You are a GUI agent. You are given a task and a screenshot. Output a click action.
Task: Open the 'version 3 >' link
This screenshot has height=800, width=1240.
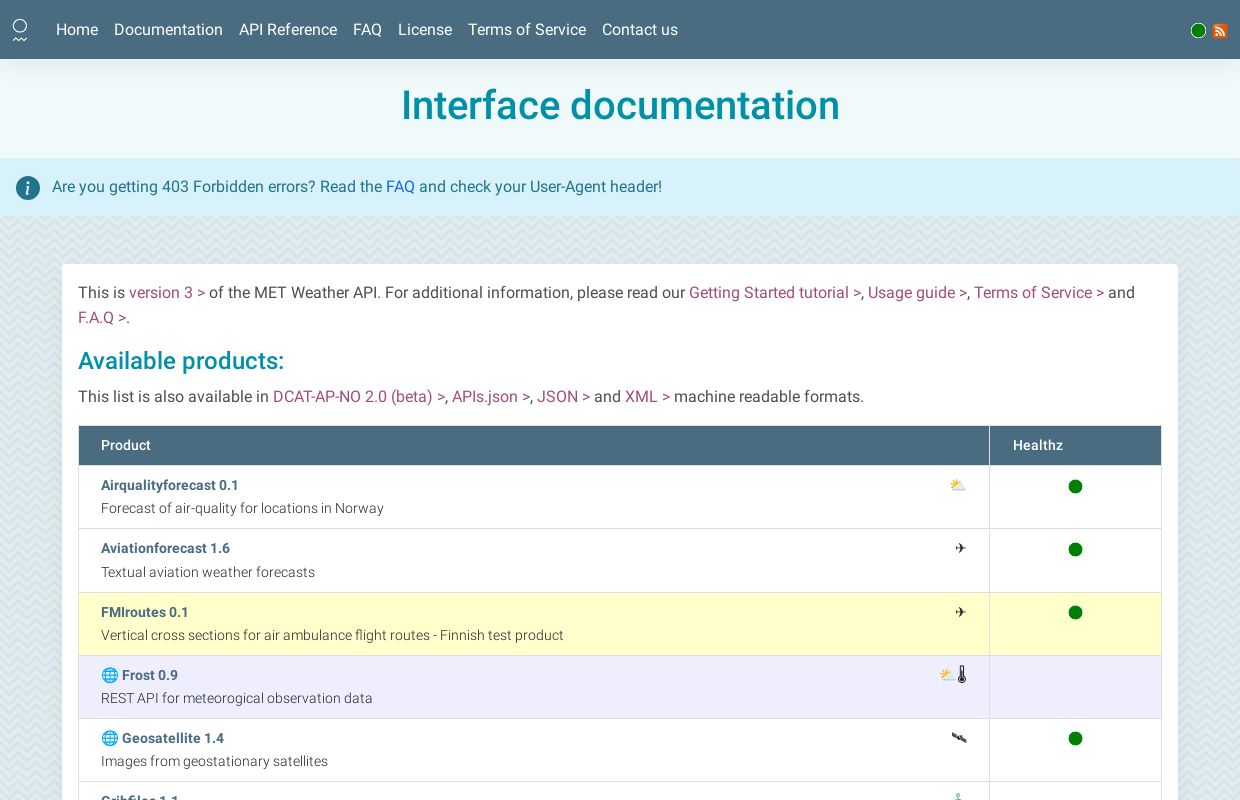(x=167, y=293)
